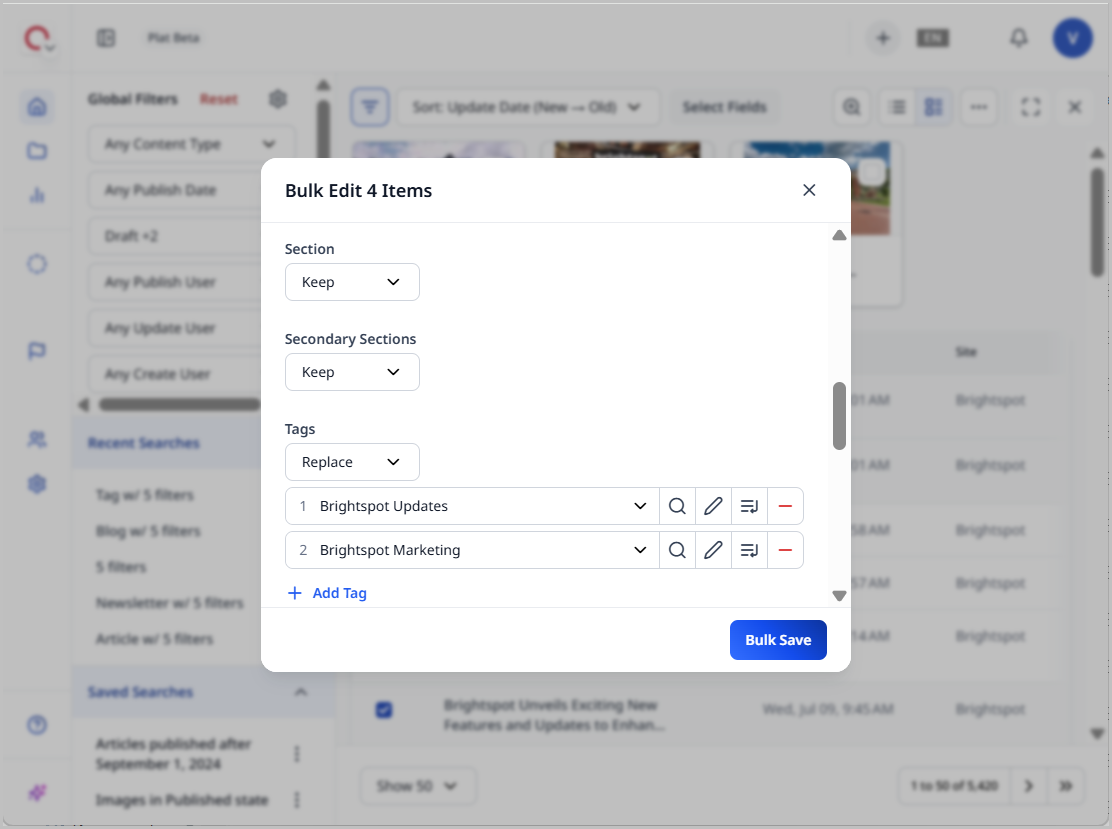Click the filter icon beside the Sort dropdown

click(x=370, y=107)
